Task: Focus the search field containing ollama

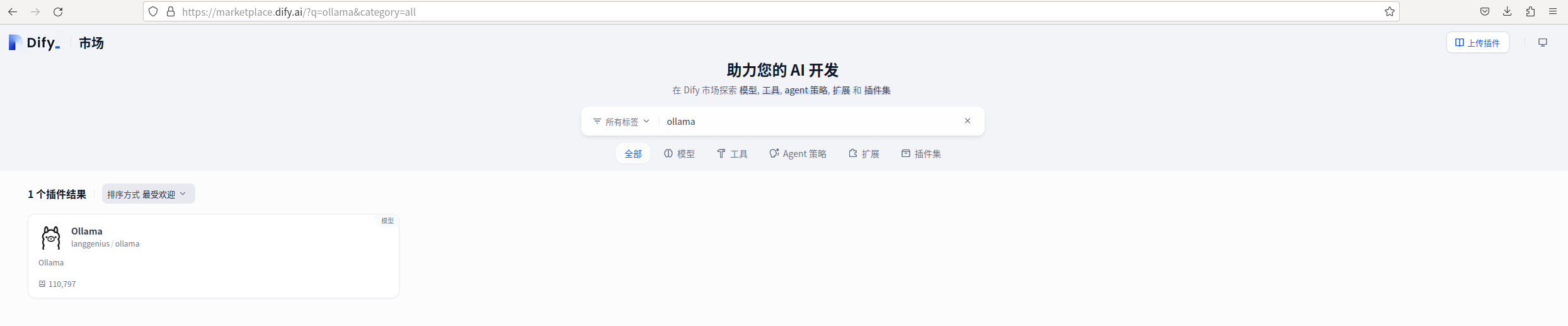Action: [x=811, y=121]
